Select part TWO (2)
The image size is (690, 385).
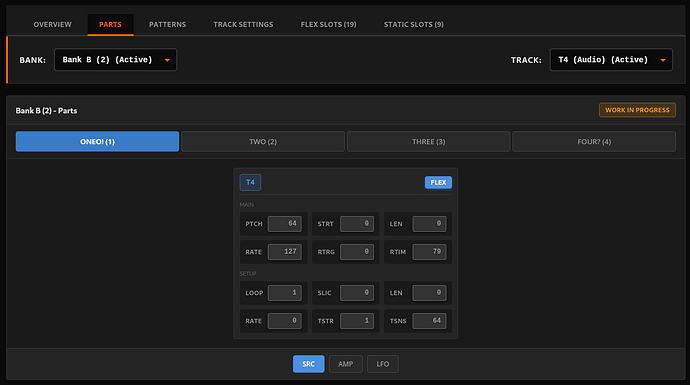coord(263,142)
